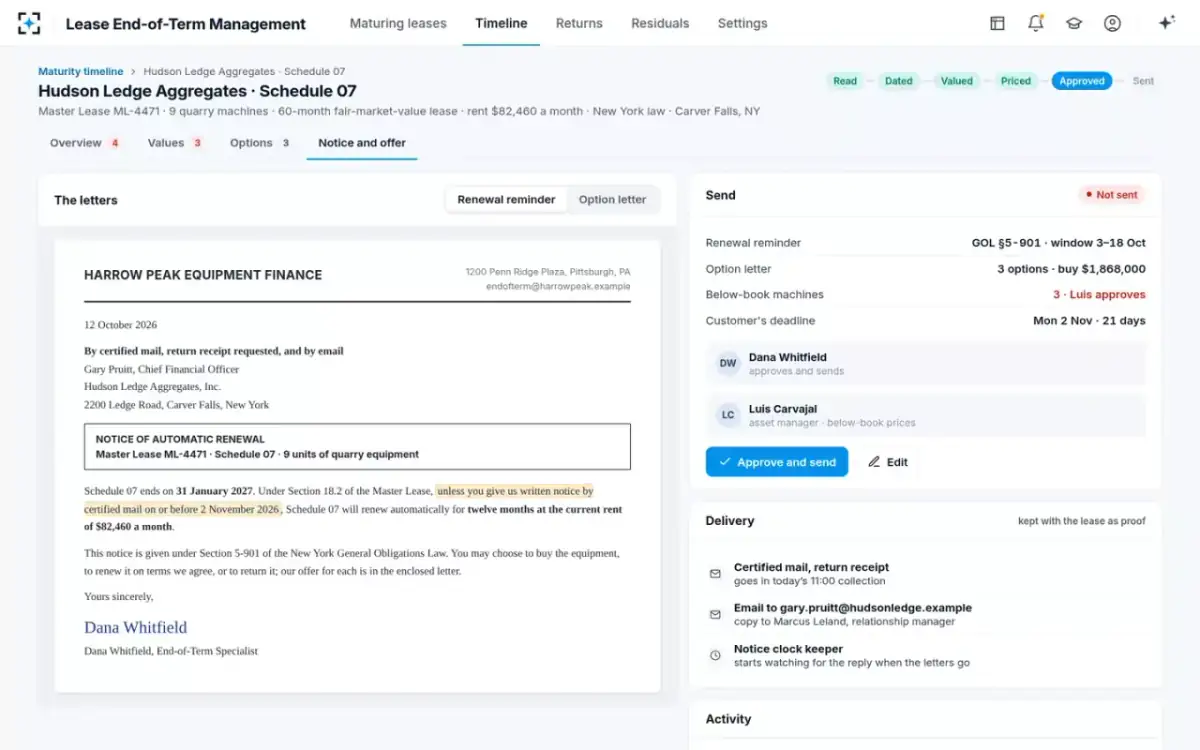Switch the letter view to Option letter
Screen dimensions: 1200x750
click(612, 199)
